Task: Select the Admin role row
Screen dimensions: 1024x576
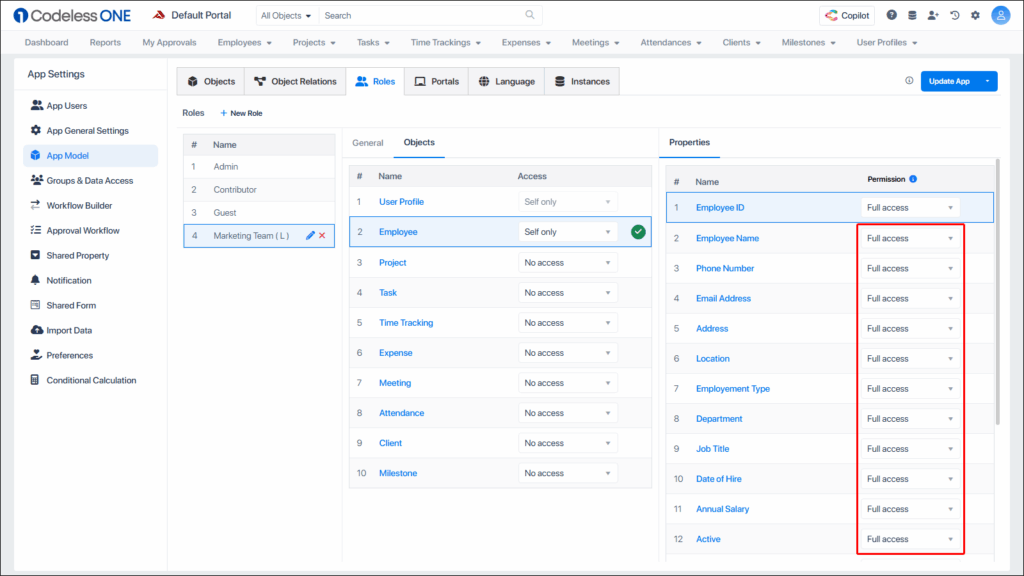Action: point(259,167)
